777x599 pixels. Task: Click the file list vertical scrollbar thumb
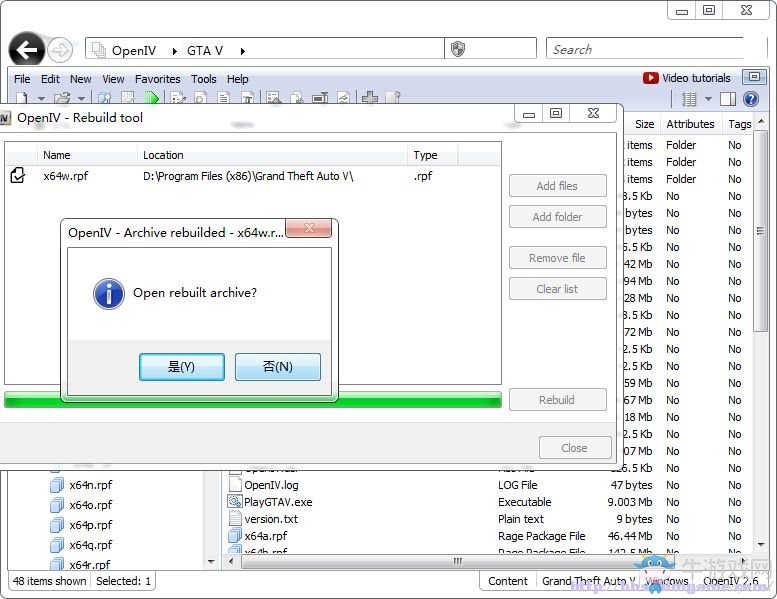coord(760,230)
